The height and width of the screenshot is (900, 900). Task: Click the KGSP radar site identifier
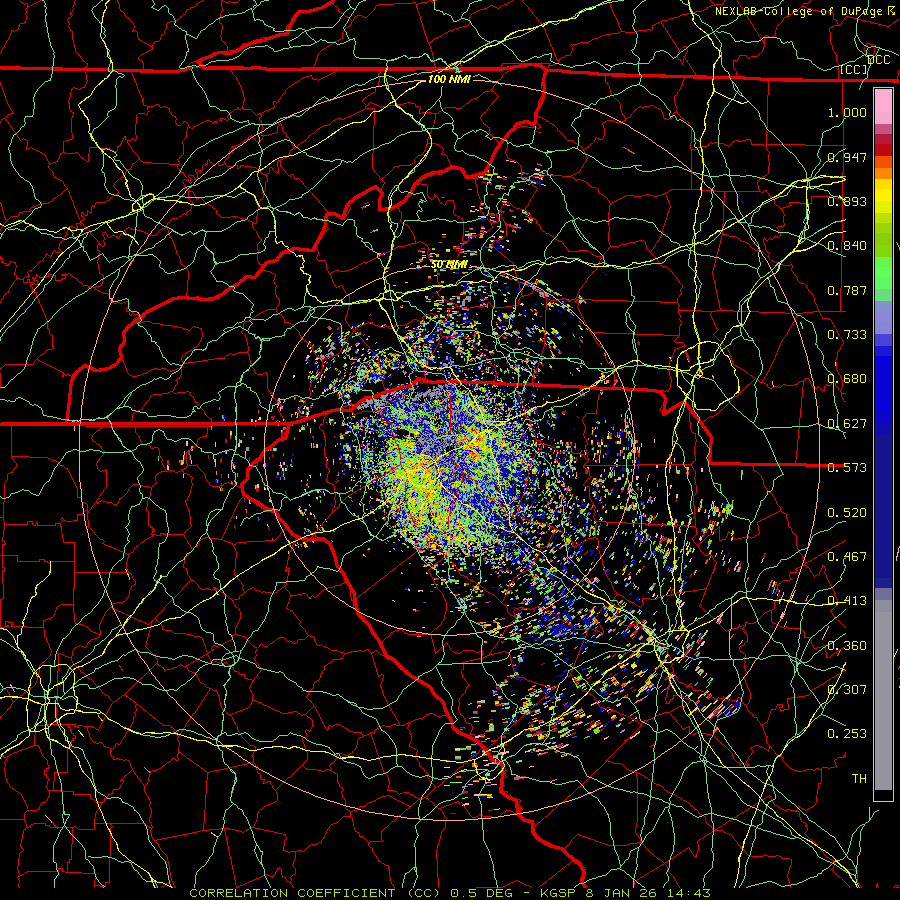tap(560, 893)
